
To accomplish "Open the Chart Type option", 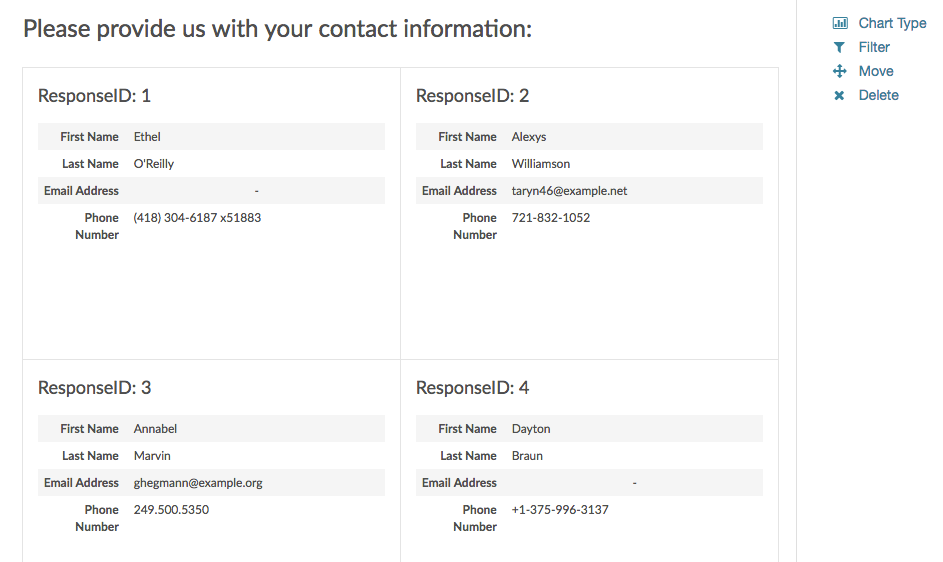I will click(892, 23).
